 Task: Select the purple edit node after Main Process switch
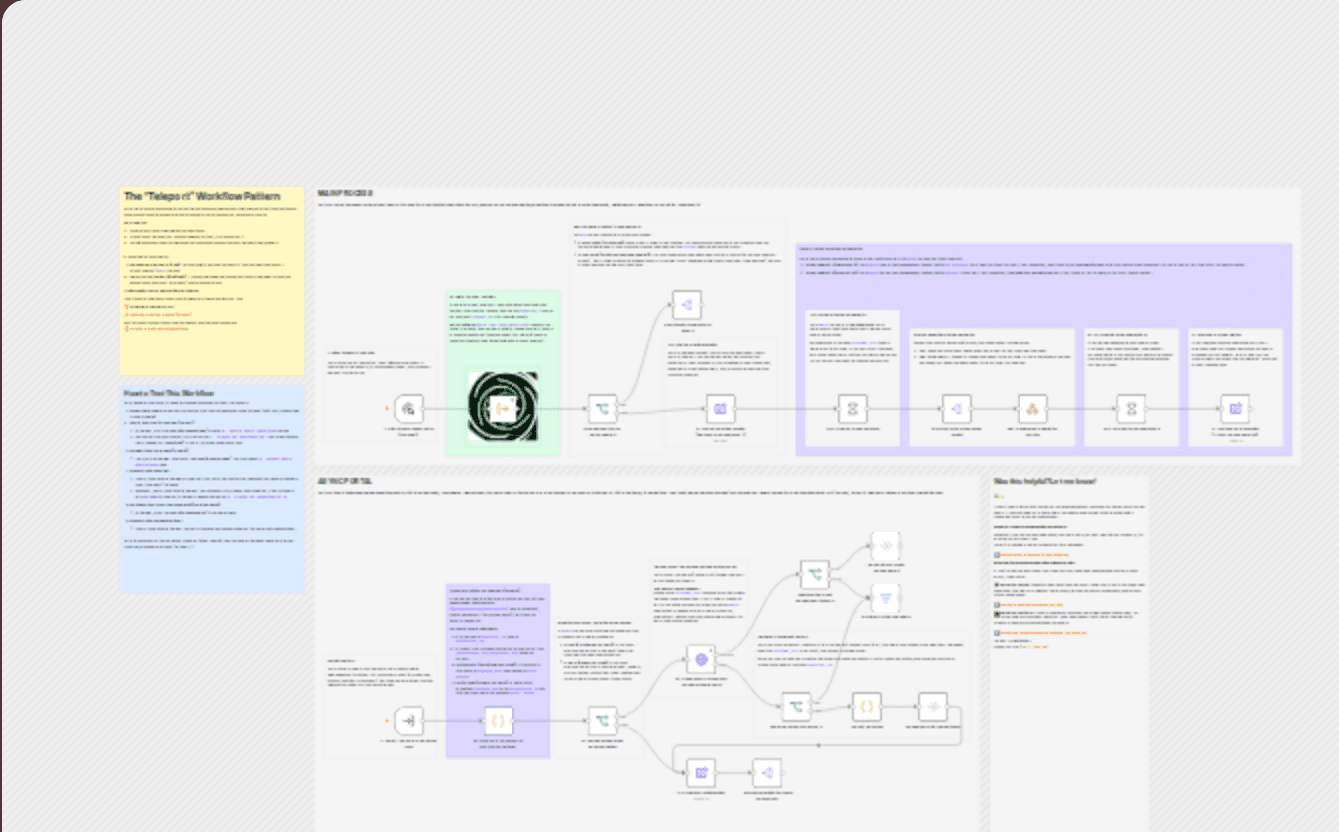720,408
